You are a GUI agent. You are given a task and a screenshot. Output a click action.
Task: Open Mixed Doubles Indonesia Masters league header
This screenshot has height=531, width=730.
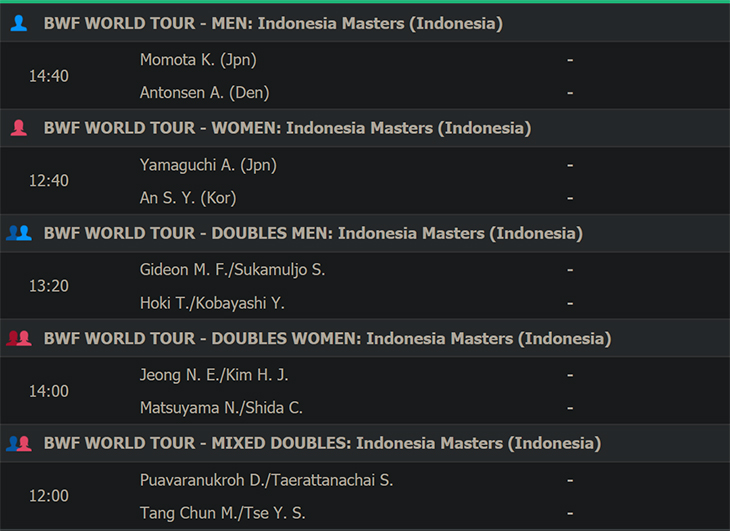[322, 443]
